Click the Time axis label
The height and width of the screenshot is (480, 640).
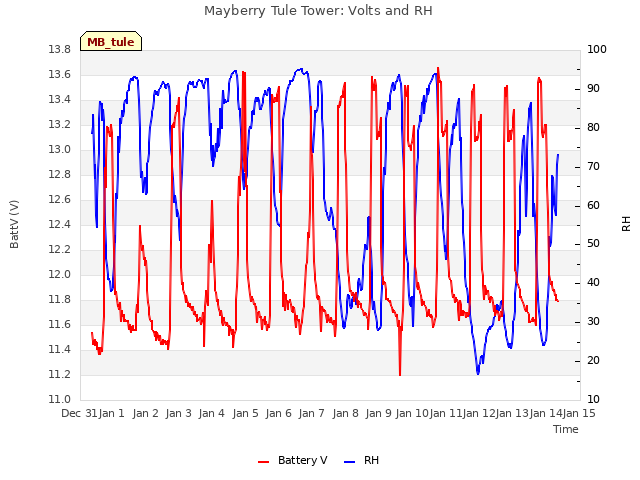(x=566, y=429)
